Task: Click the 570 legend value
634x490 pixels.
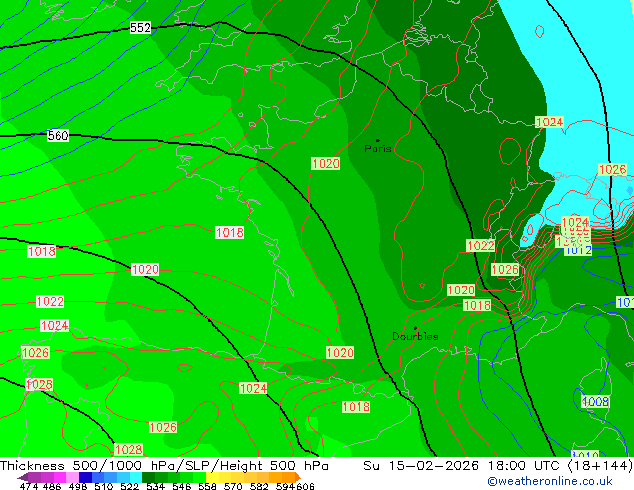Action: (x=233, y=486)
